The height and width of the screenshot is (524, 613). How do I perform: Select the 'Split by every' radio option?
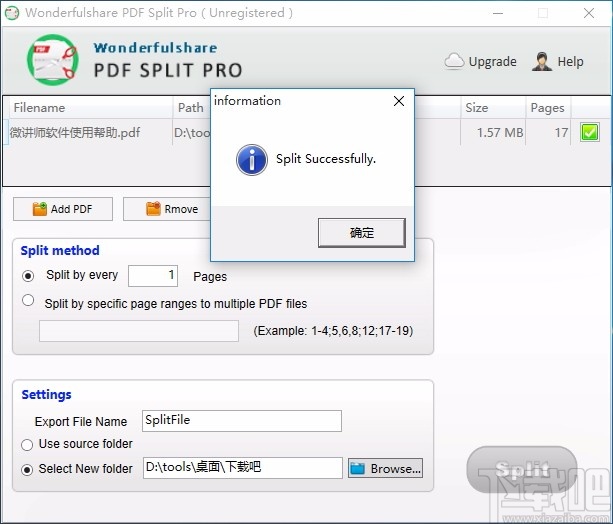(28, 276)
